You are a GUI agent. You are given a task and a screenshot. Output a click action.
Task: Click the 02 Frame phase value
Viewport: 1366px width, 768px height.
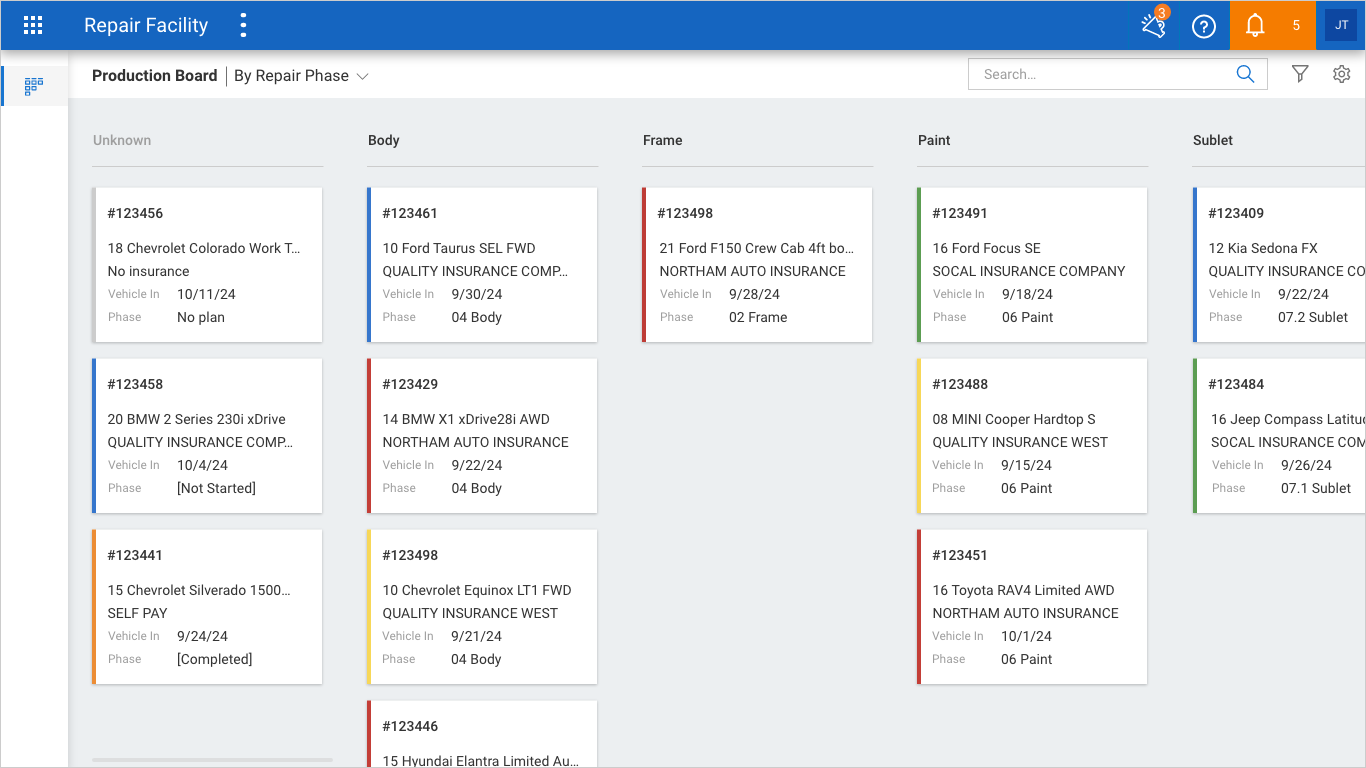(x=758, y=317)
